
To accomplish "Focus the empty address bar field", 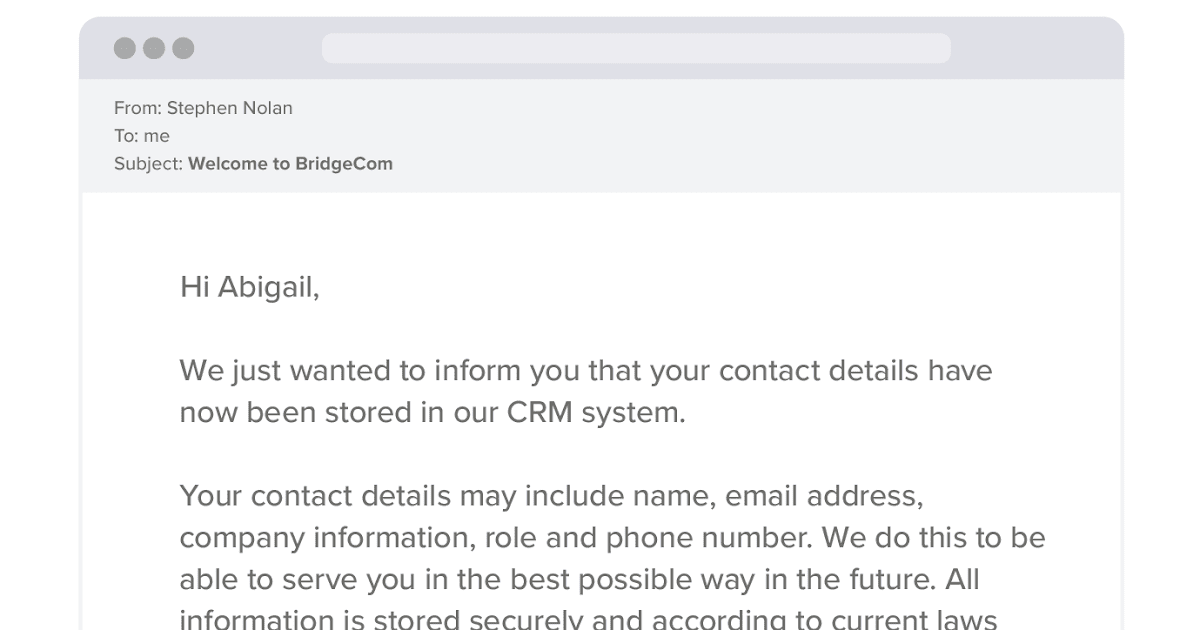I will [x=636, y=48].
